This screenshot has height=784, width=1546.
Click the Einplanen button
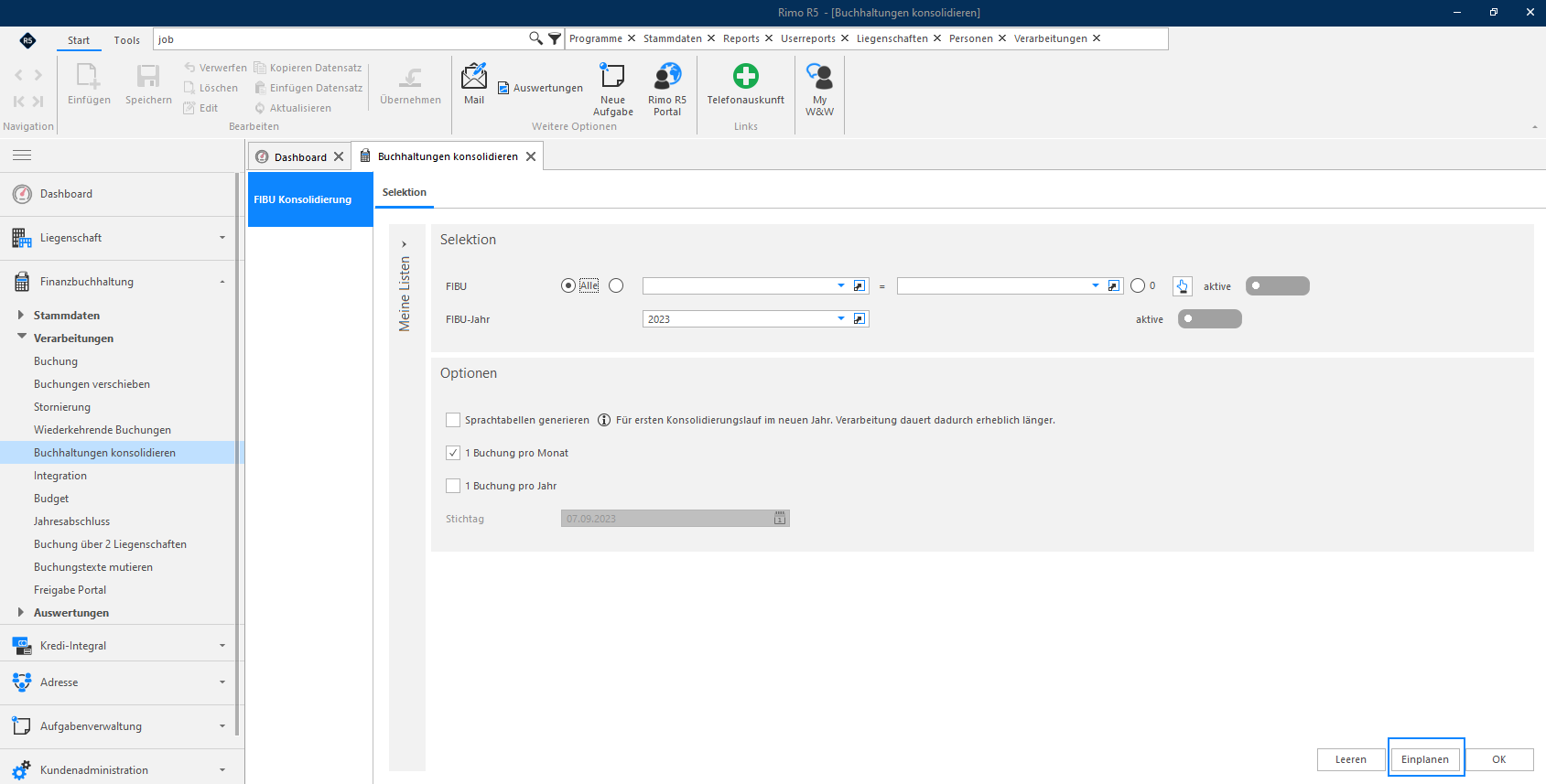pos(1425,759)
